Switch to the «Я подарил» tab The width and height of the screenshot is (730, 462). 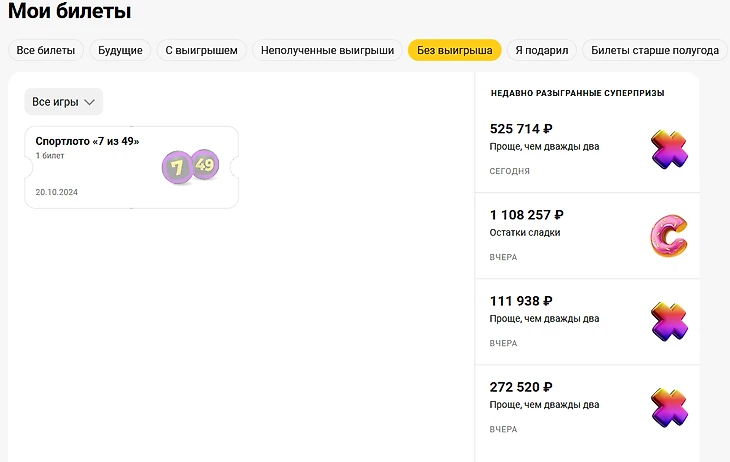(541, 50)
